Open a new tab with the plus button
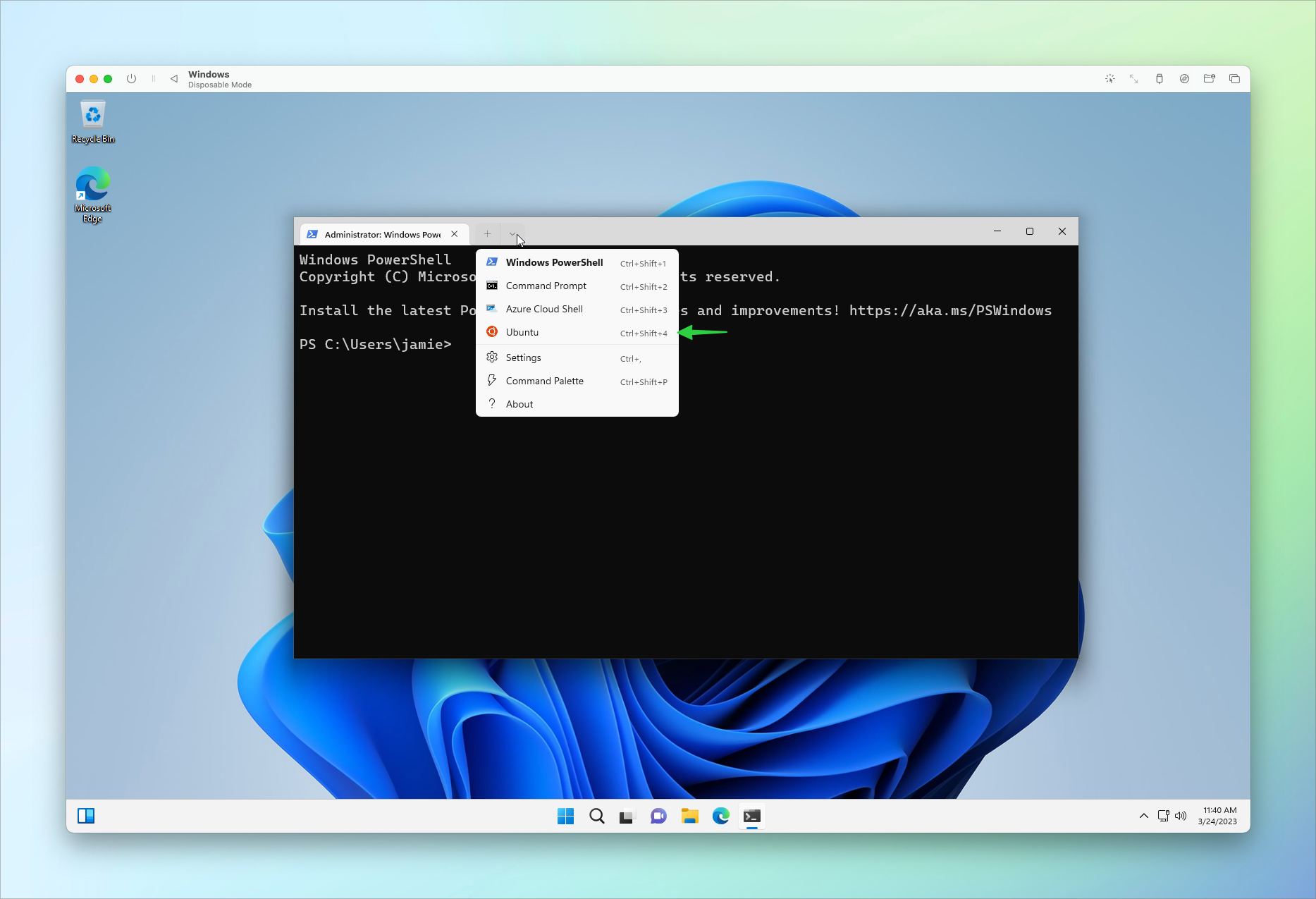This screenshot has height=899, width=1316. point(486,233)
